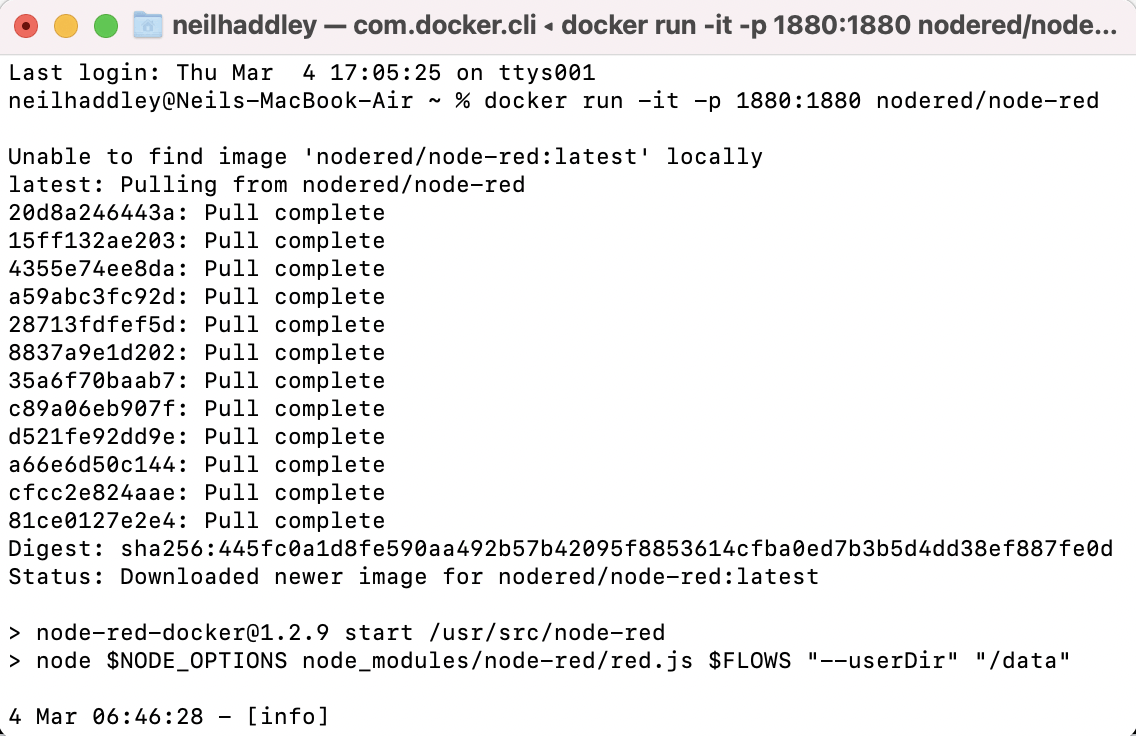Close the Terminal window with red button
This screenshot has width=1136, height=736.
(26, 26)
